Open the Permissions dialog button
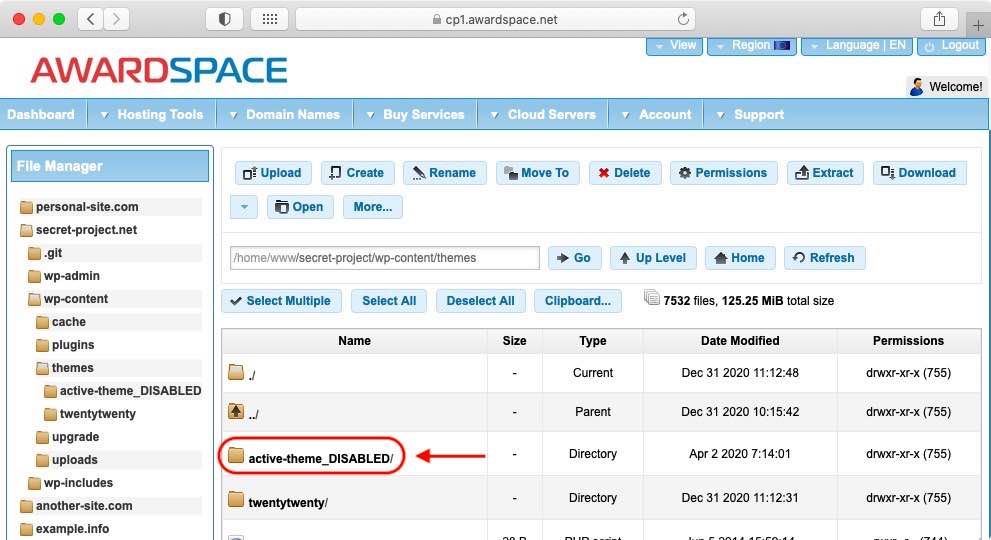 pos(723,173)
